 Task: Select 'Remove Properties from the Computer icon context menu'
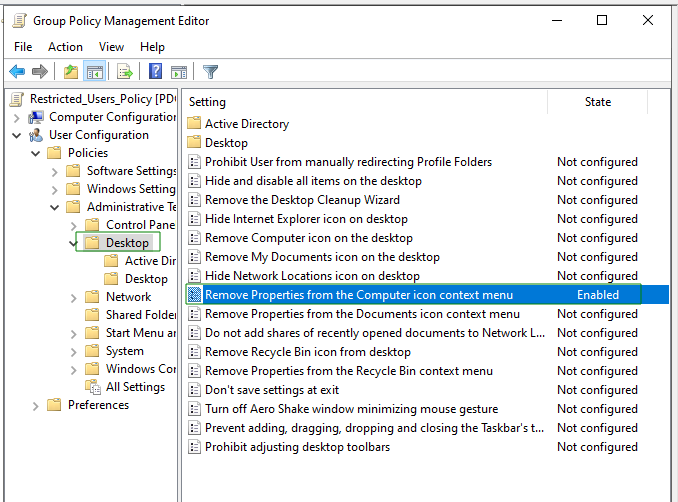pyautogui.click(x=359, y=295)
